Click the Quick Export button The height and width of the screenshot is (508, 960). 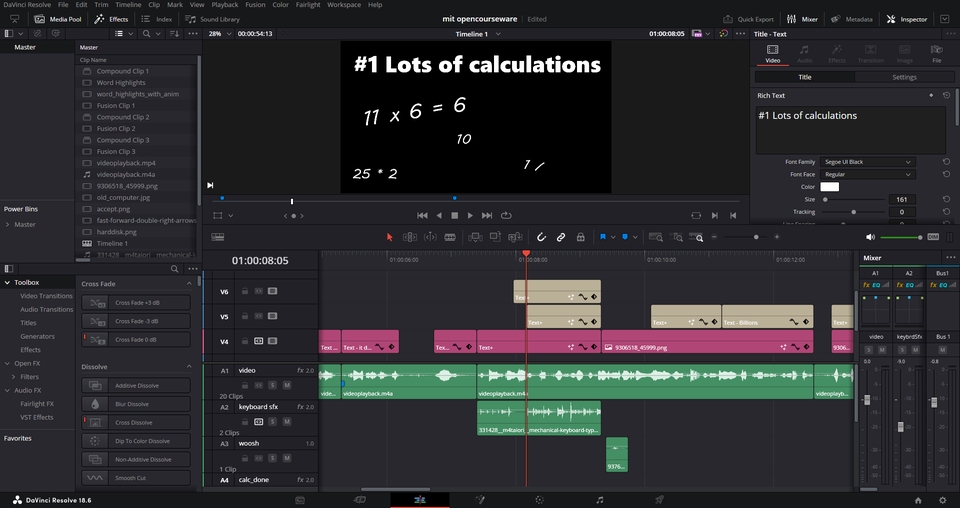coord(748,19)
